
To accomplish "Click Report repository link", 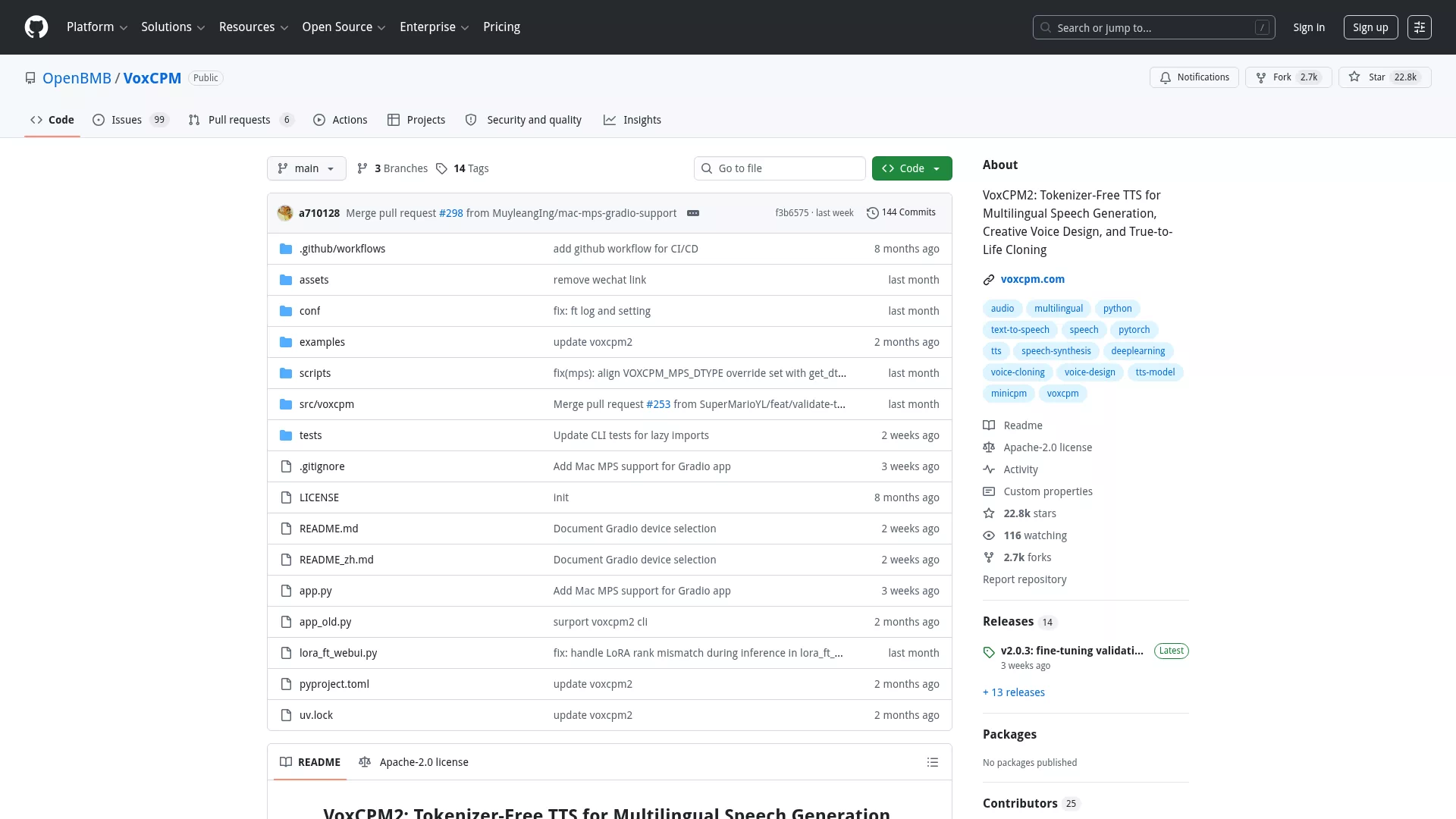I will [1025, 579].
